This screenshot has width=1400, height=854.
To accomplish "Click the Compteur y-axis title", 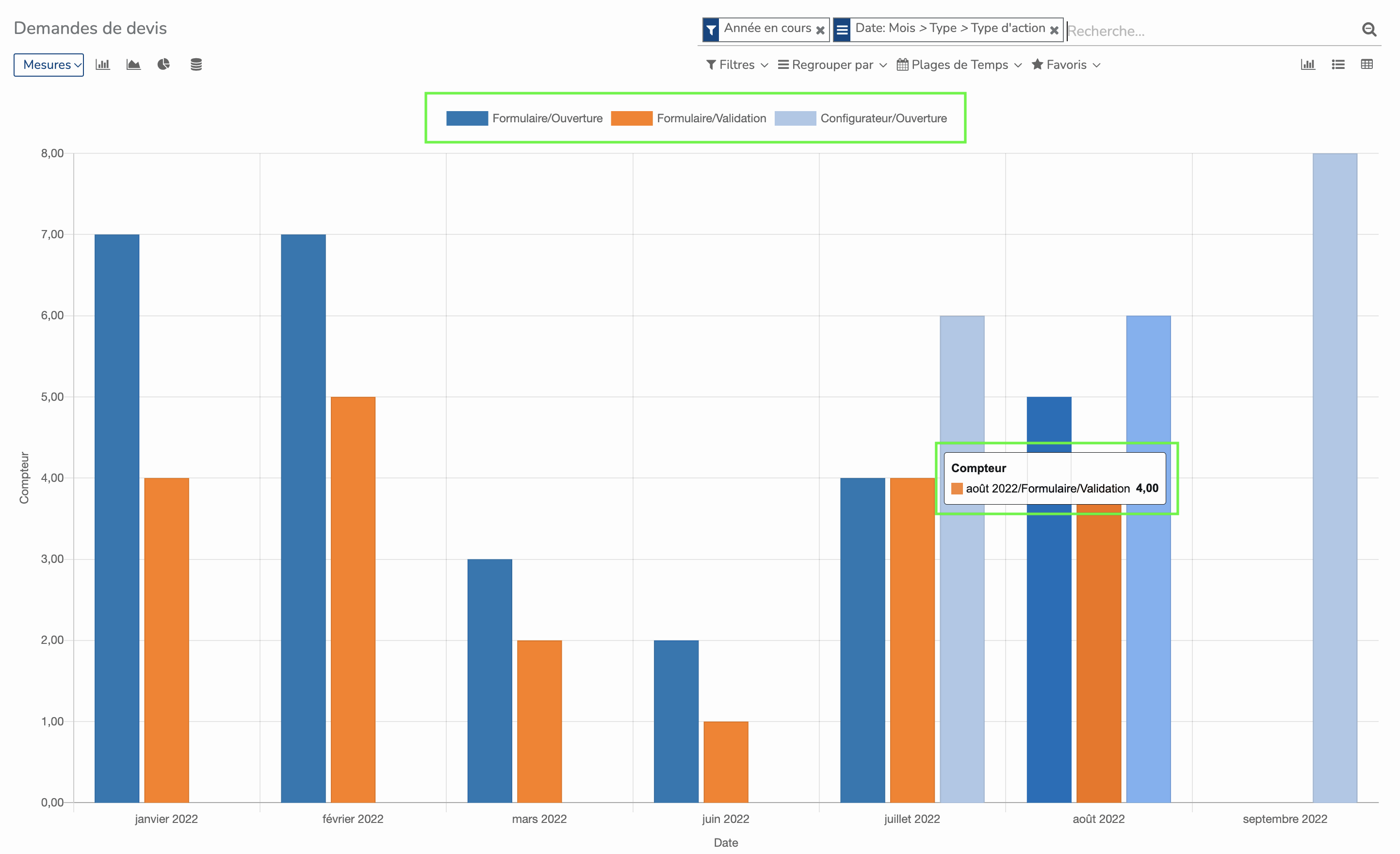I will click(x=24, y=478).
